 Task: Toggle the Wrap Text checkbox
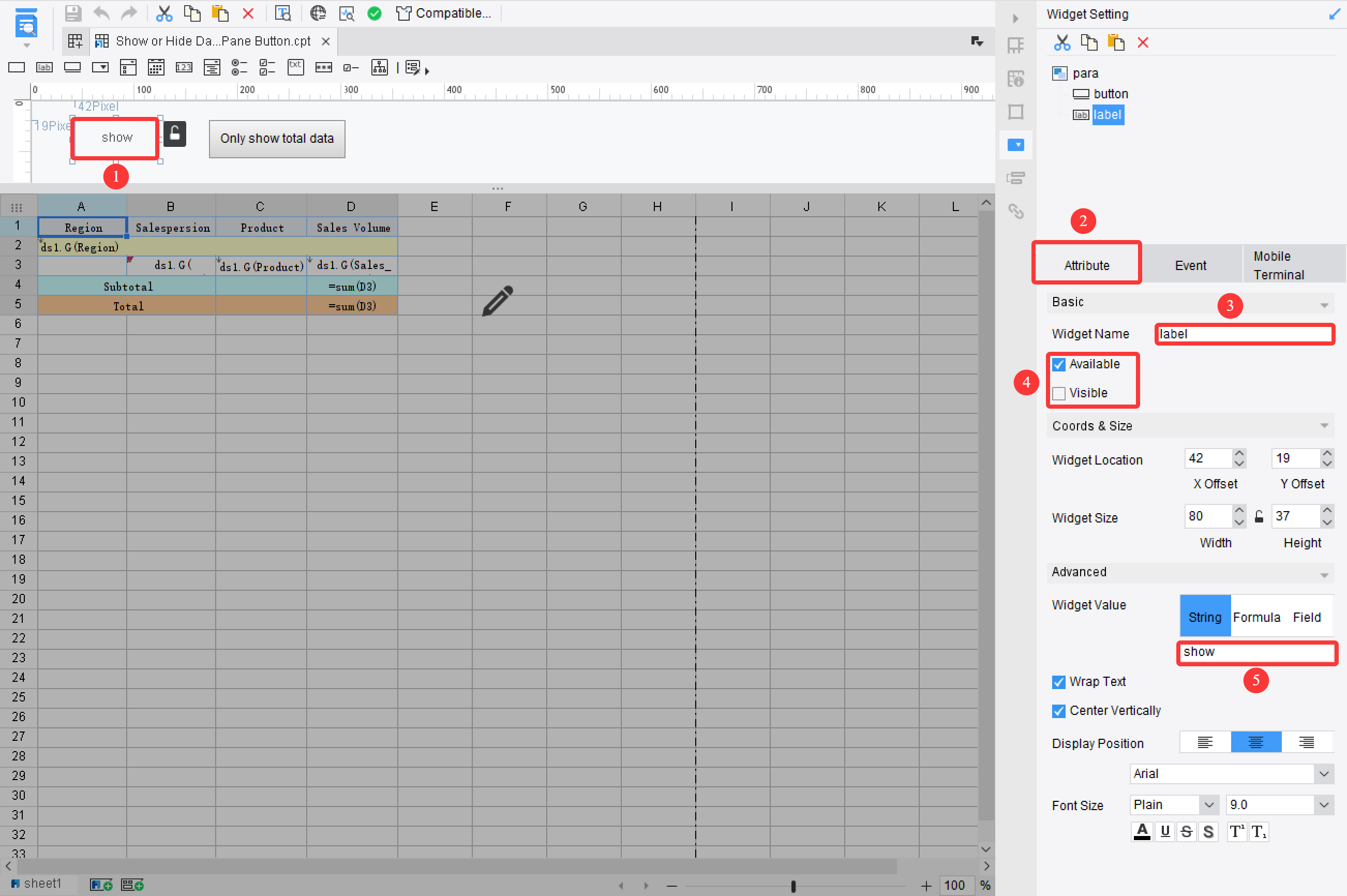(1058, 682)
